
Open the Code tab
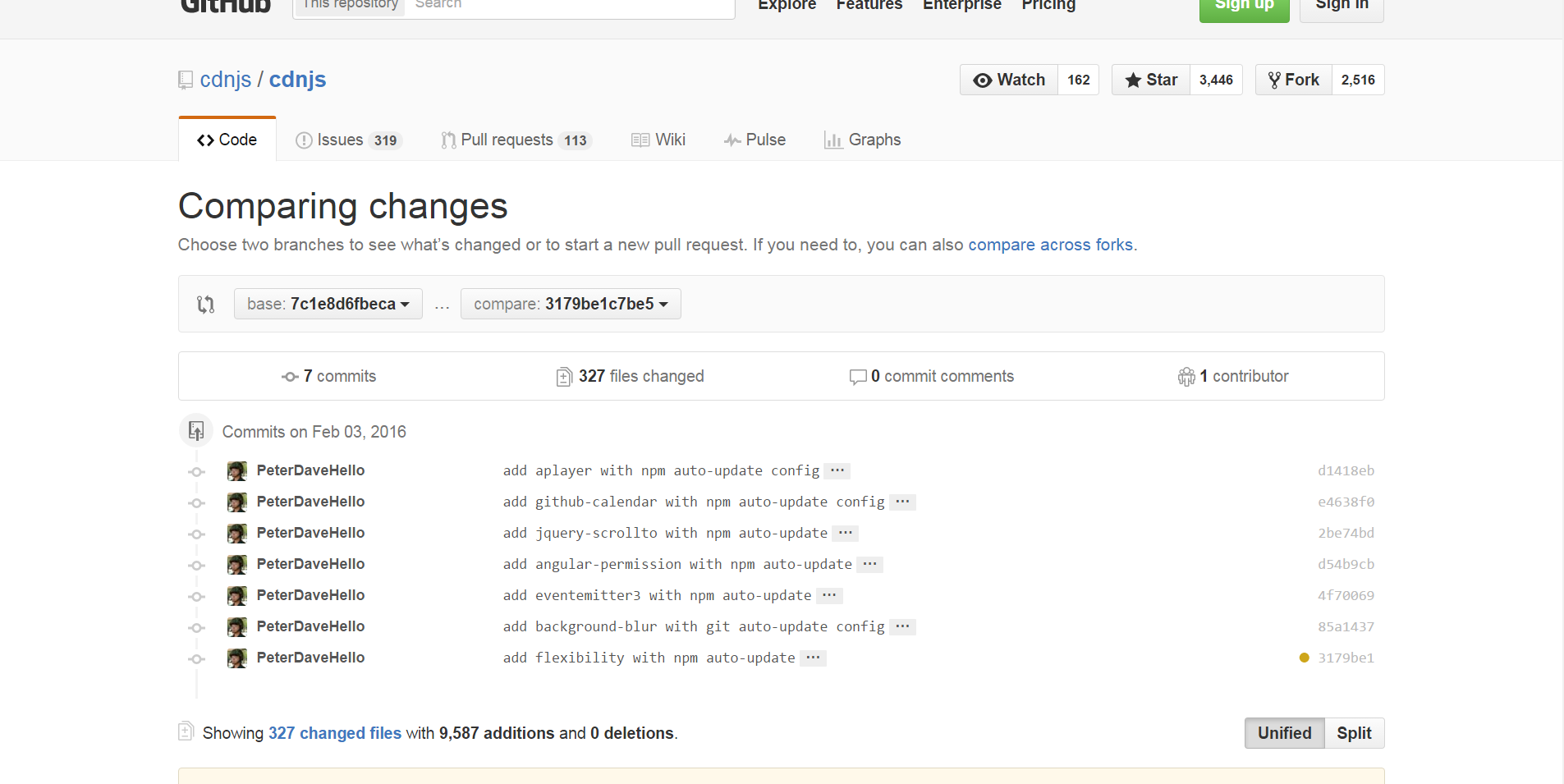click(x=227, y=140)
